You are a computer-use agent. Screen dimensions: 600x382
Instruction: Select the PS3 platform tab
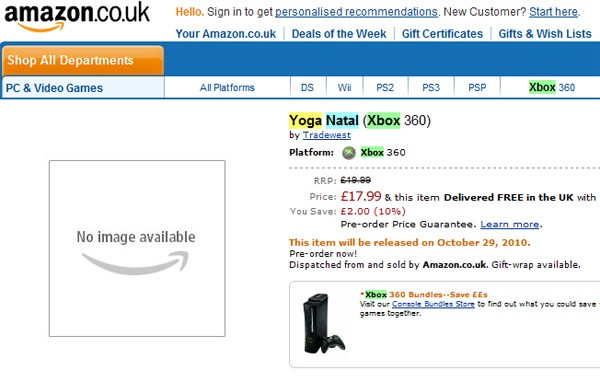click(431, 88)
